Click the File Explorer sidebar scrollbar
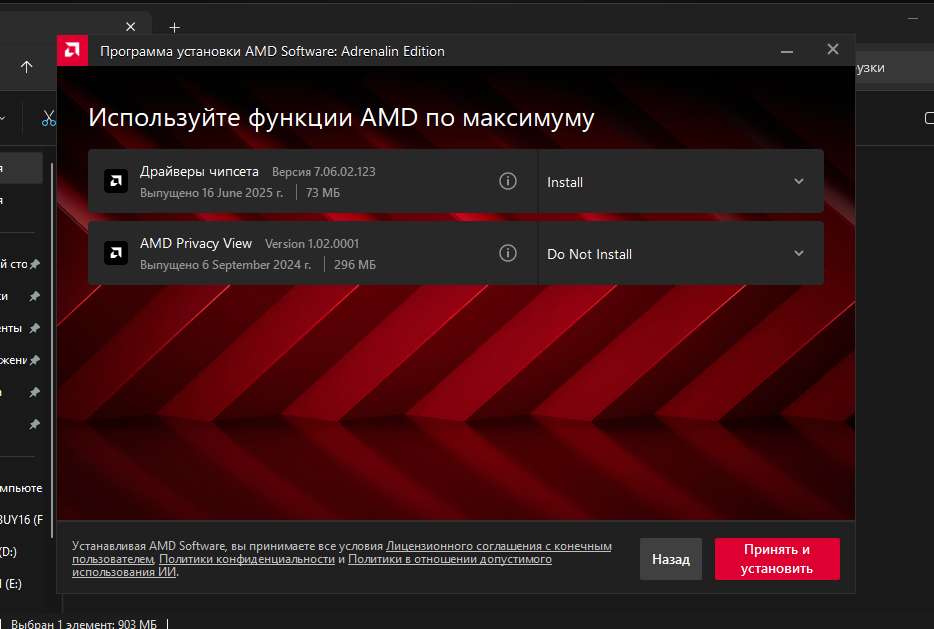Image resolution: width=934 pixels, height=629 pixels. [x=52, y=350]
